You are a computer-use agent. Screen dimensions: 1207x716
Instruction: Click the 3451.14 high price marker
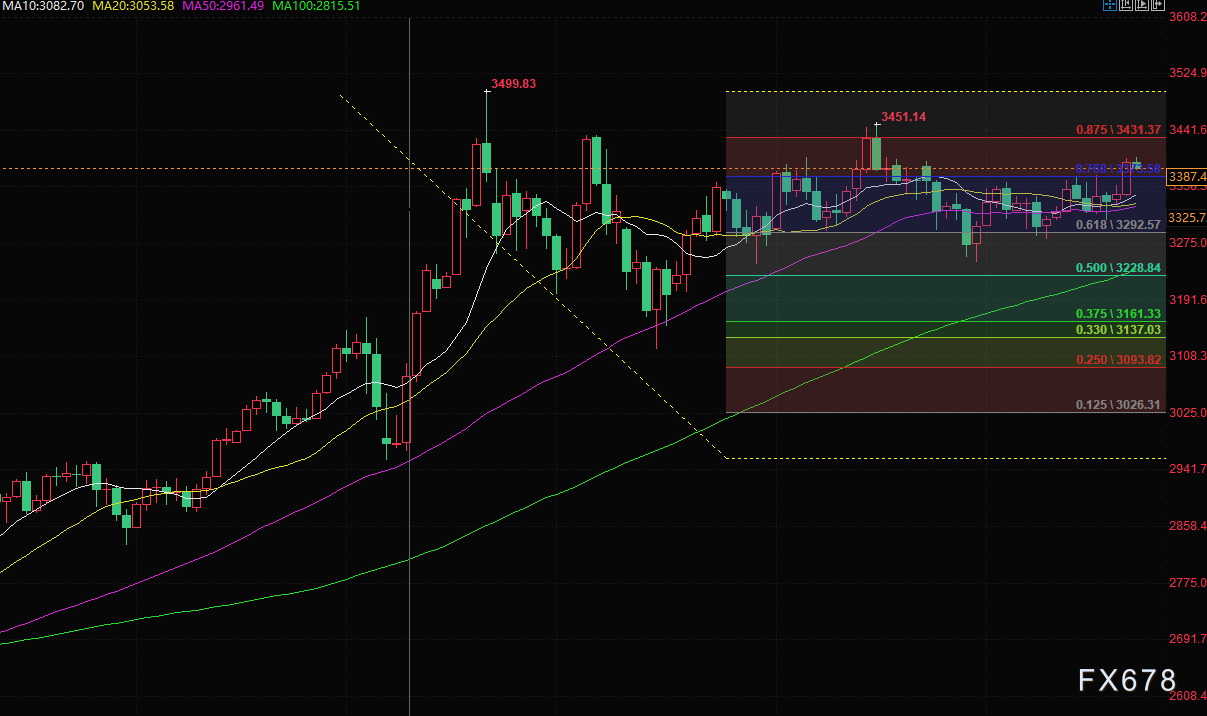pos(903,117)
